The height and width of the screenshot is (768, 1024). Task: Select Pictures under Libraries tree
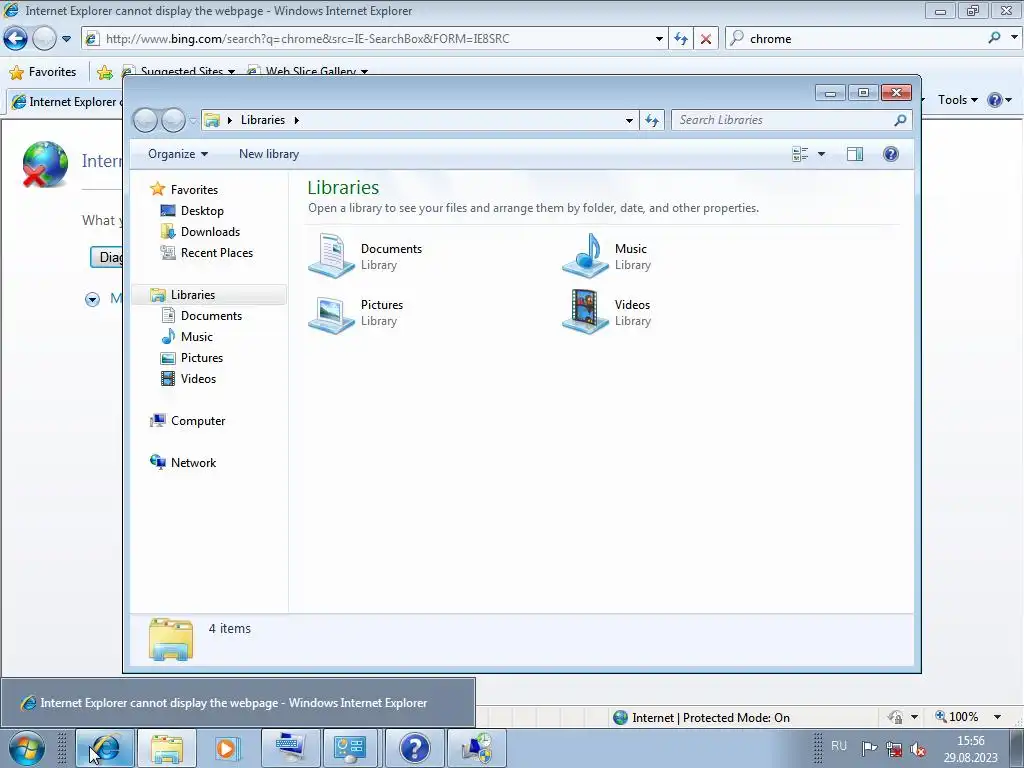[202, 358]
